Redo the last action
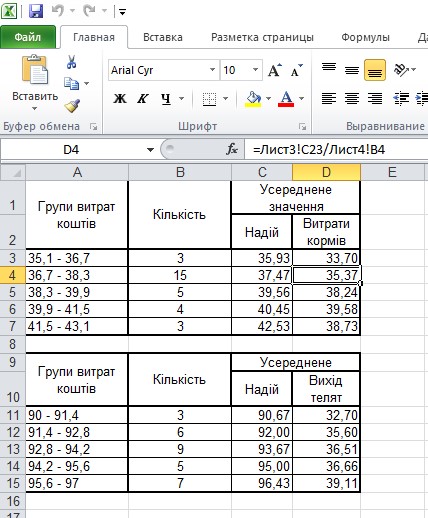The image size is (428, 518). tap(89, 11)
